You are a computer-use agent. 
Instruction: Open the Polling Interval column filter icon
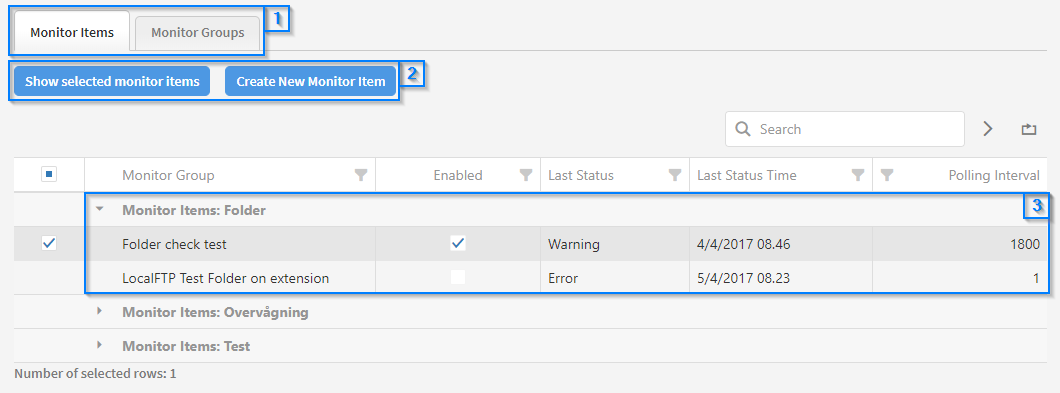click(x=888, y=175)
